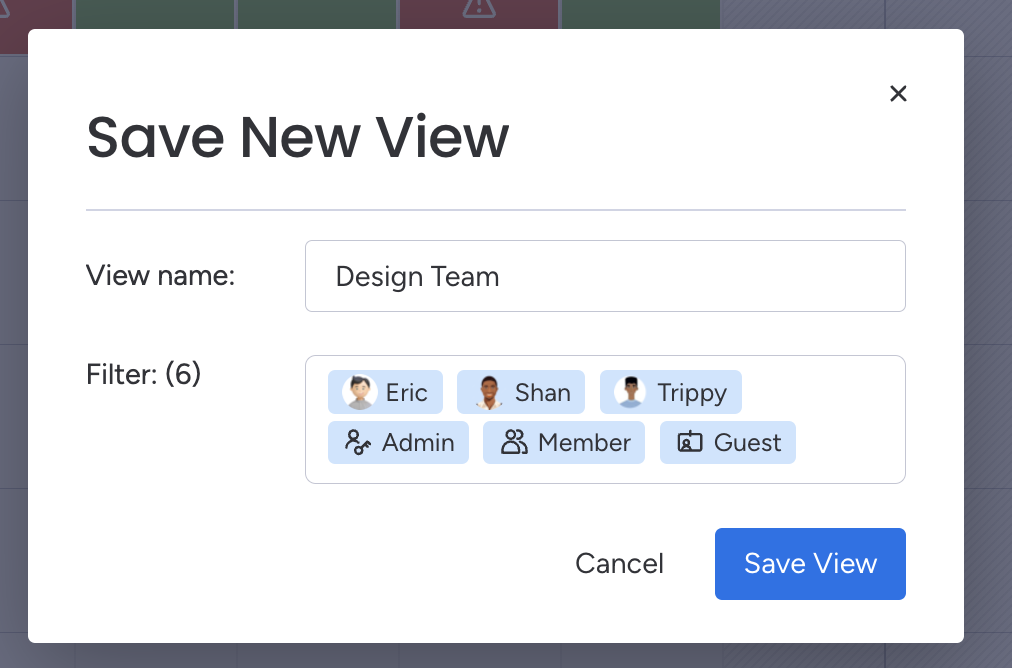
Task: Click Trippy's avatar picture
Action: (630, 393)
